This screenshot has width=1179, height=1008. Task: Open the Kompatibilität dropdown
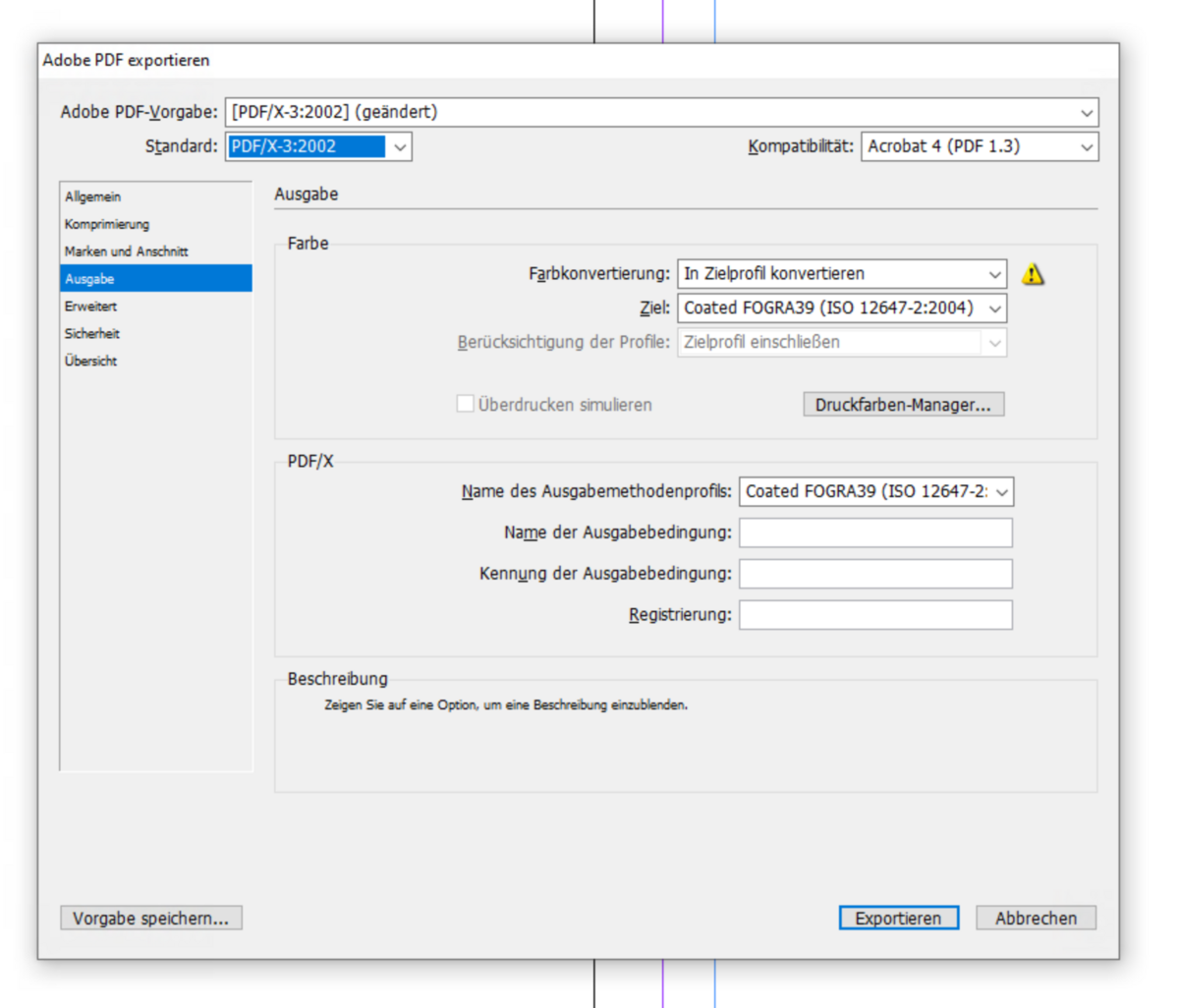coord(979,146)
